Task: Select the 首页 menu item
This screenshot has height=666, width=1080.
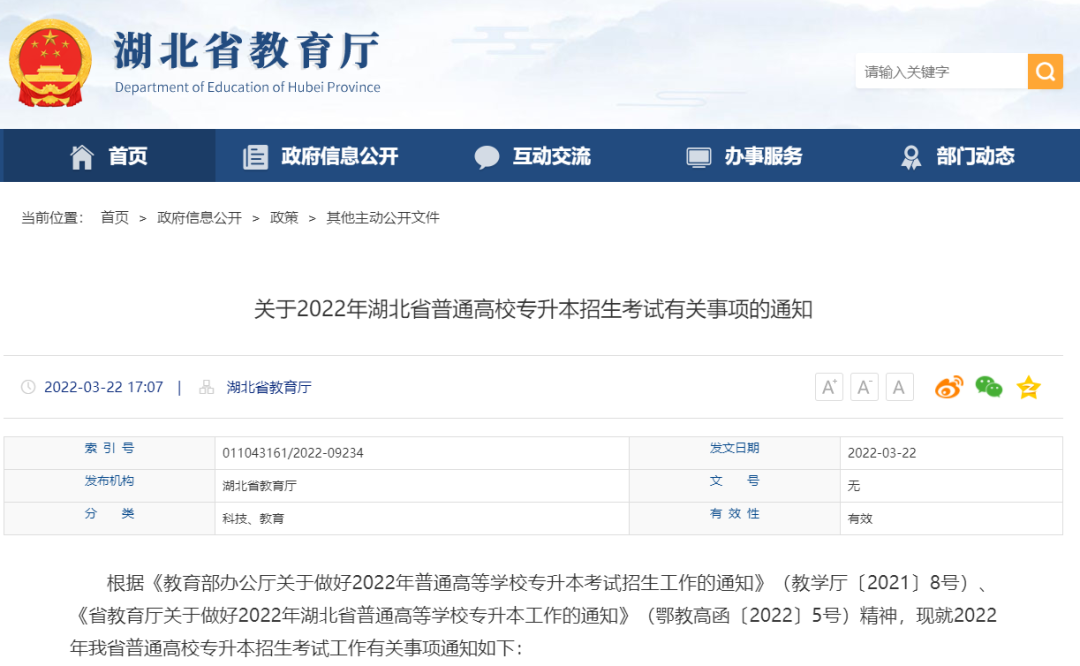Action: [x=126, y=156]
